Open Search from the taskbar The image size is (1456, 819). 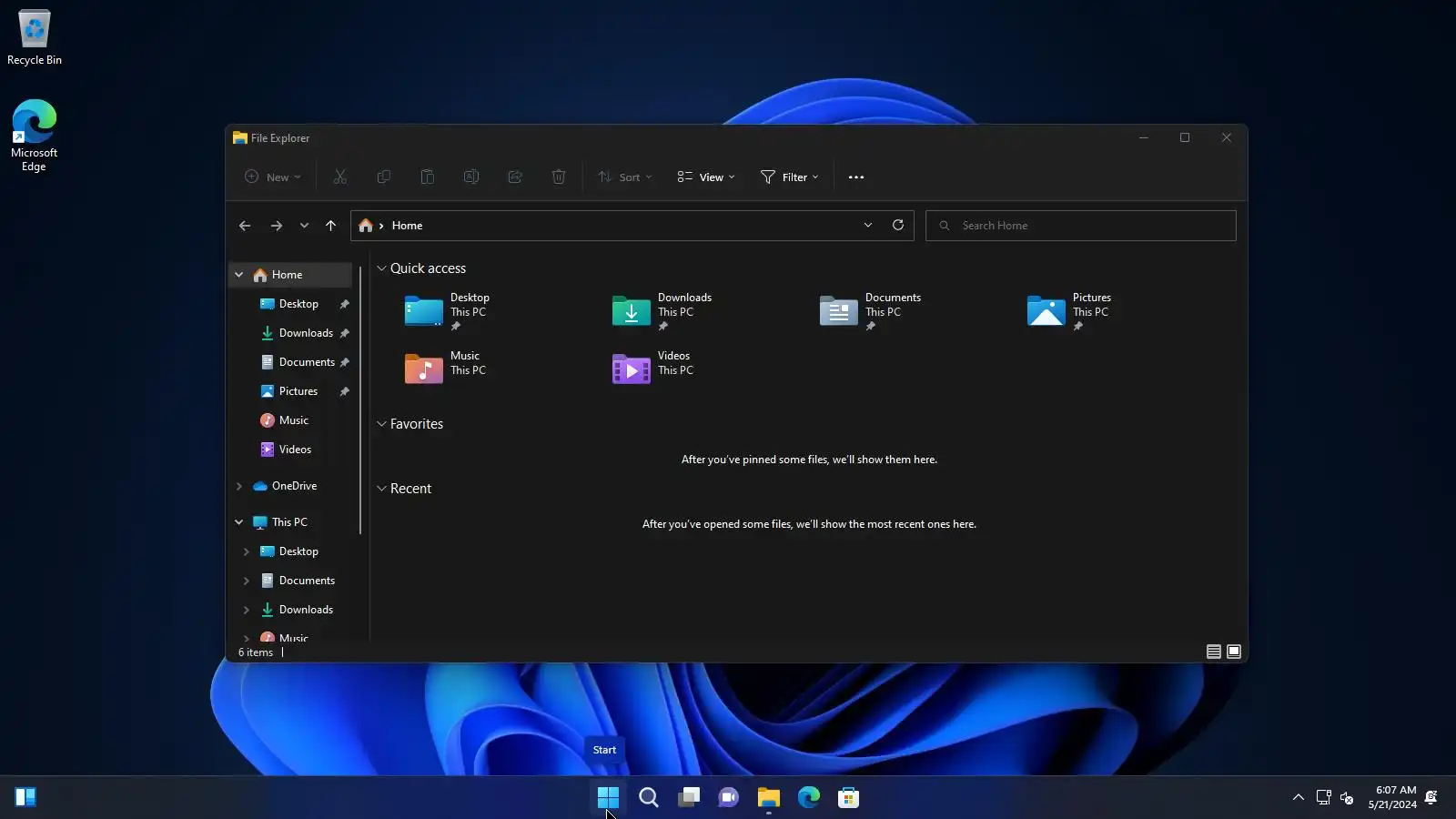[x=649, y=797]
